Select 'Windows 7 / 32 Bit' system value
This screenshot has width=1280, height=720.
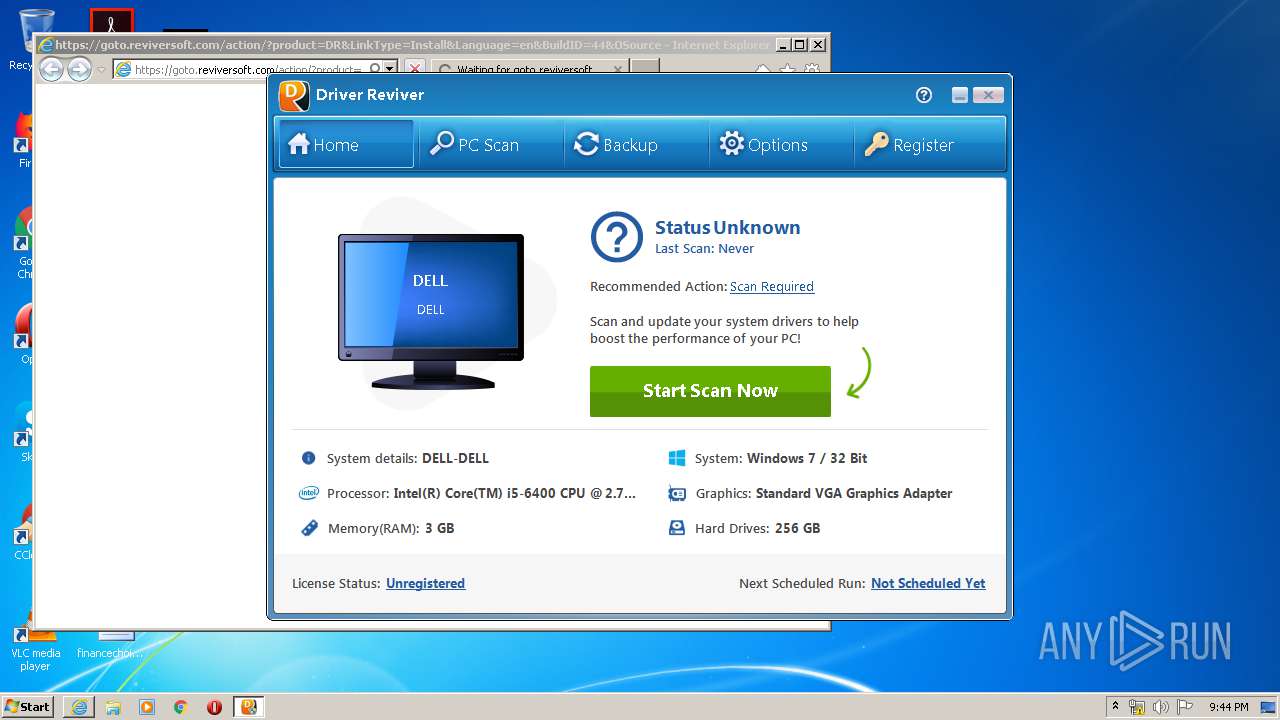click(x=807, y=458)
